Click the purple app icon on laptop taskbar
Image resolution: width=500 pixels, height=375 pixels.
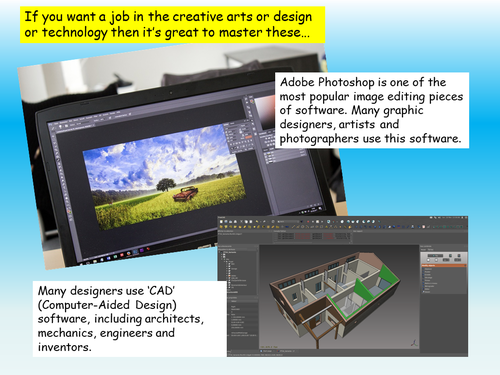point(142,250)
